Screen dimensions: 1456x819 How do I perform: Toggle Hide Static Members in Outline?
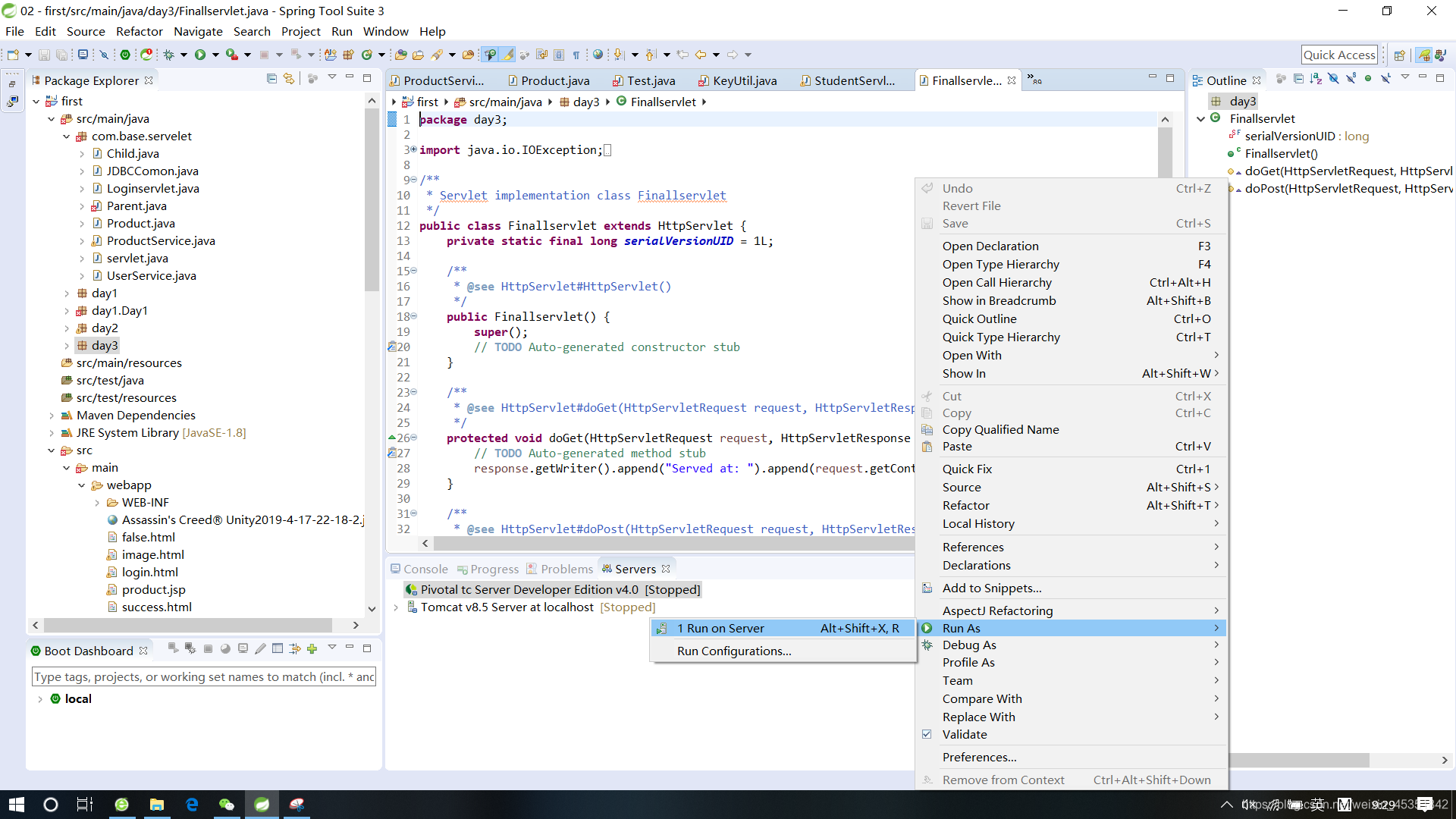(1351, 78)
